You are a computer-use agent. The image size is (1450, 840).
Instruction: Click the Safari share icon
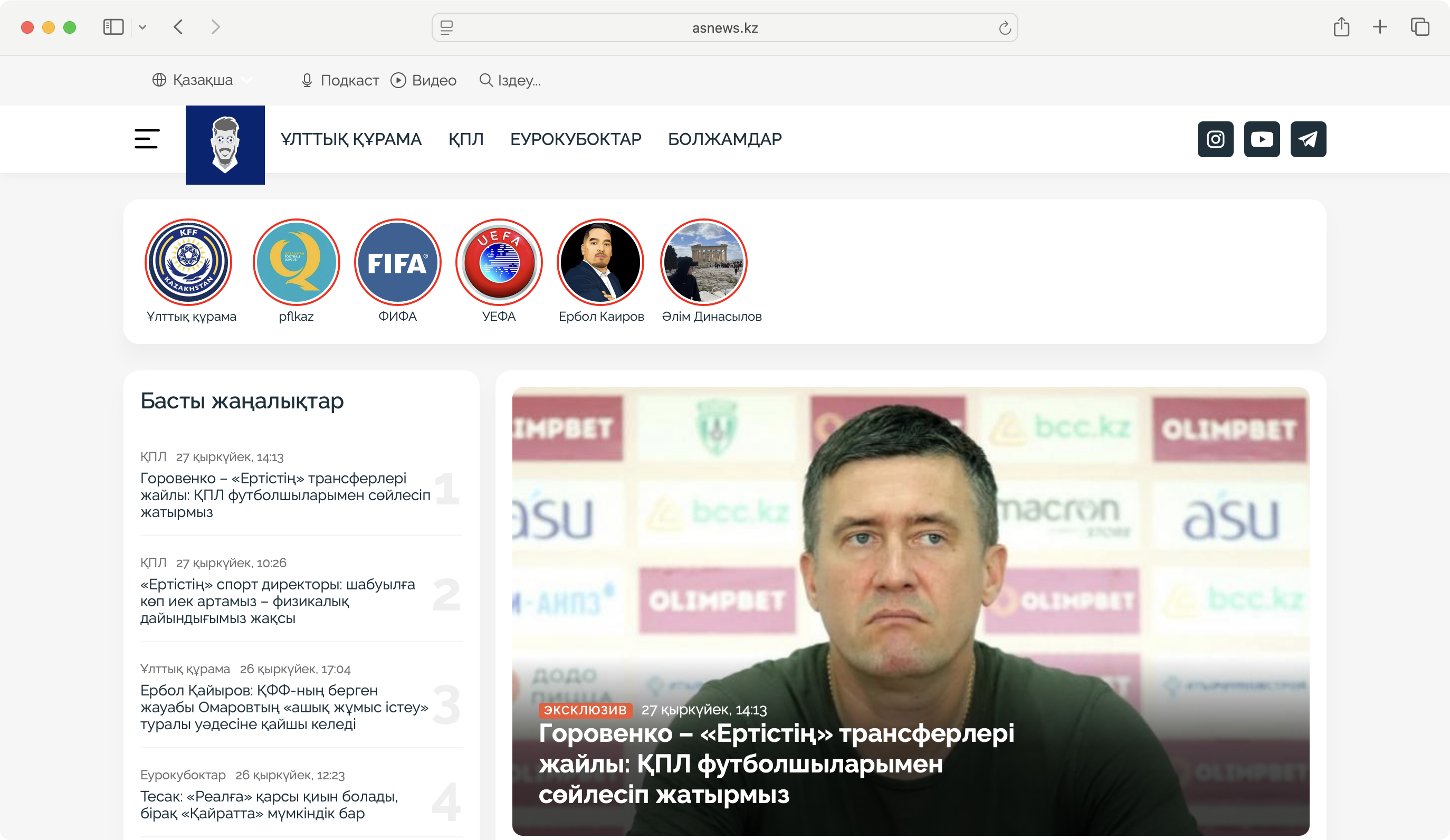pos(1341,27)
